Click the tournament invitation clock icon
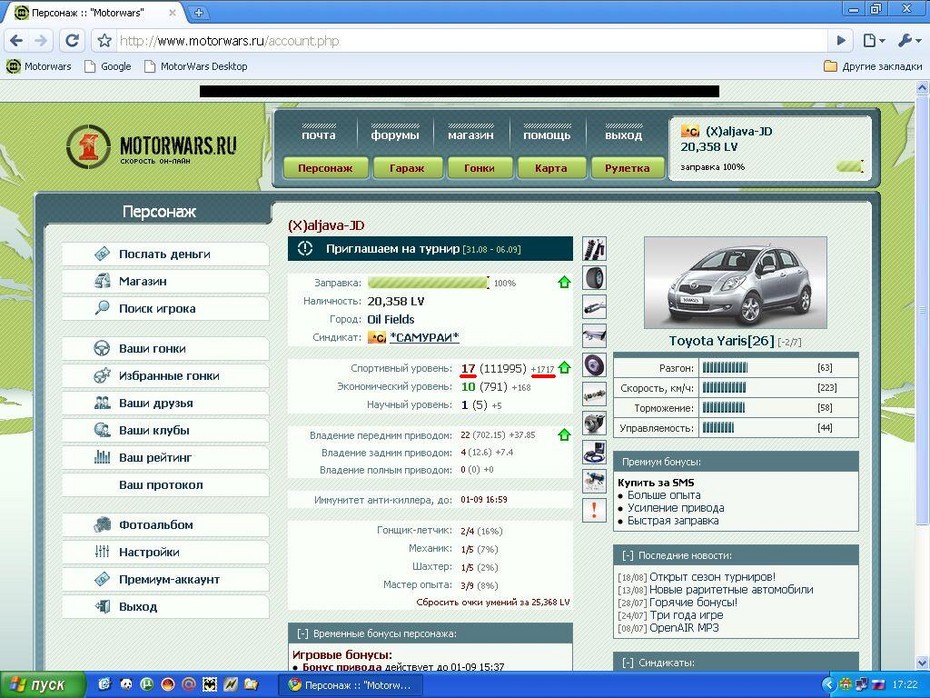 click(305, 248)
